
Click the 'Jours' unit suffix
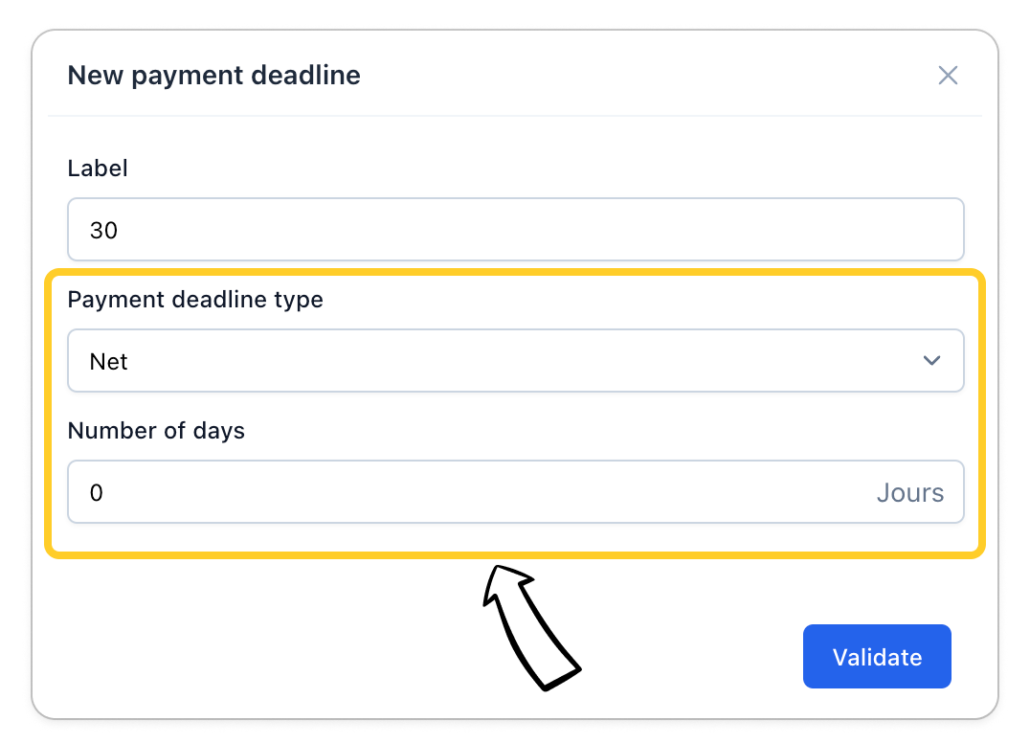pyautogui.click(x=909, y=492)
